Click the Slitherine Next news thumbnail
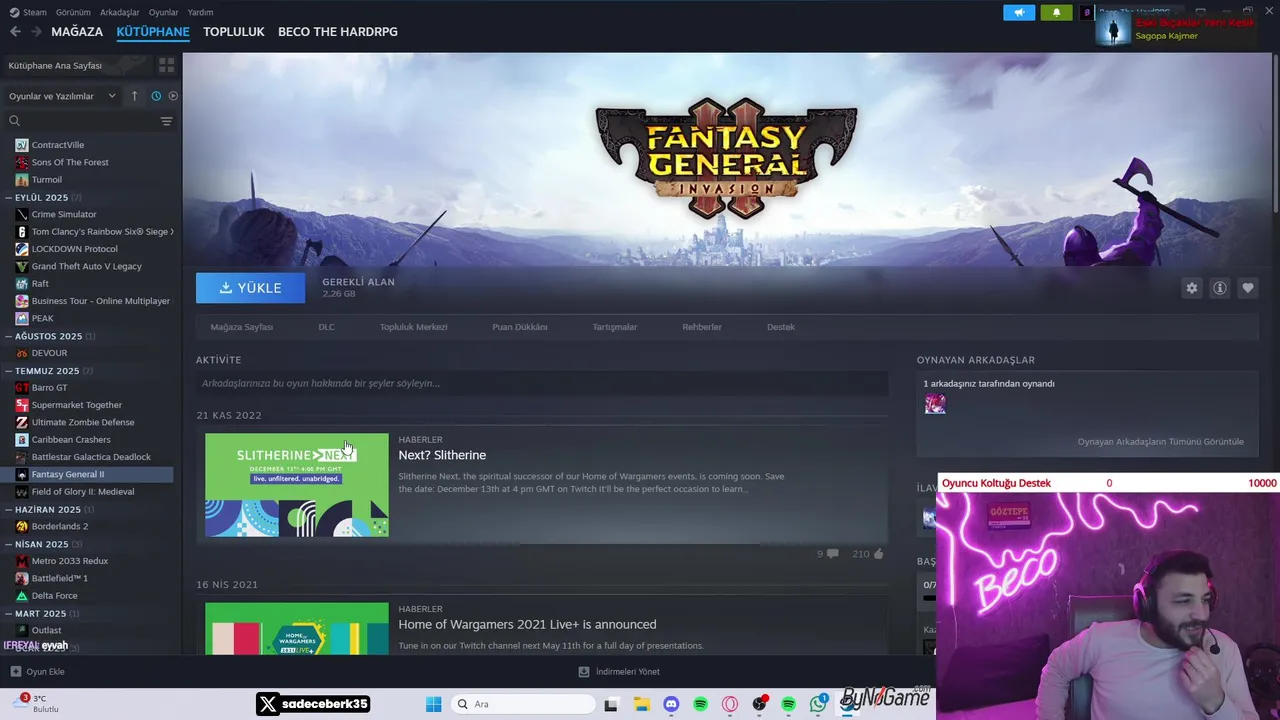This screenshot has width=1280, height=720. click(297, 485)
